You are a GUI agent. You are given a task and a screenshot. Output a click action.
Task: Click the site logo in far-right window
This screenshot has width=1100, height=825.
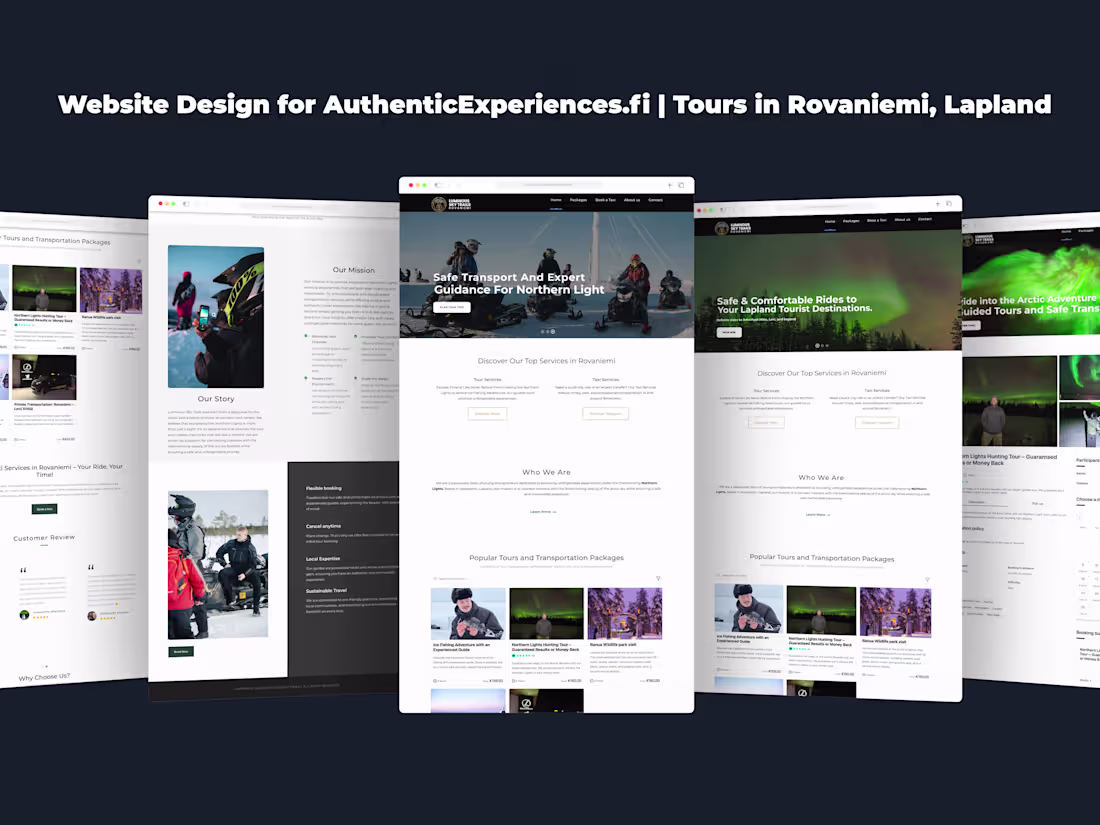(979, 240)
